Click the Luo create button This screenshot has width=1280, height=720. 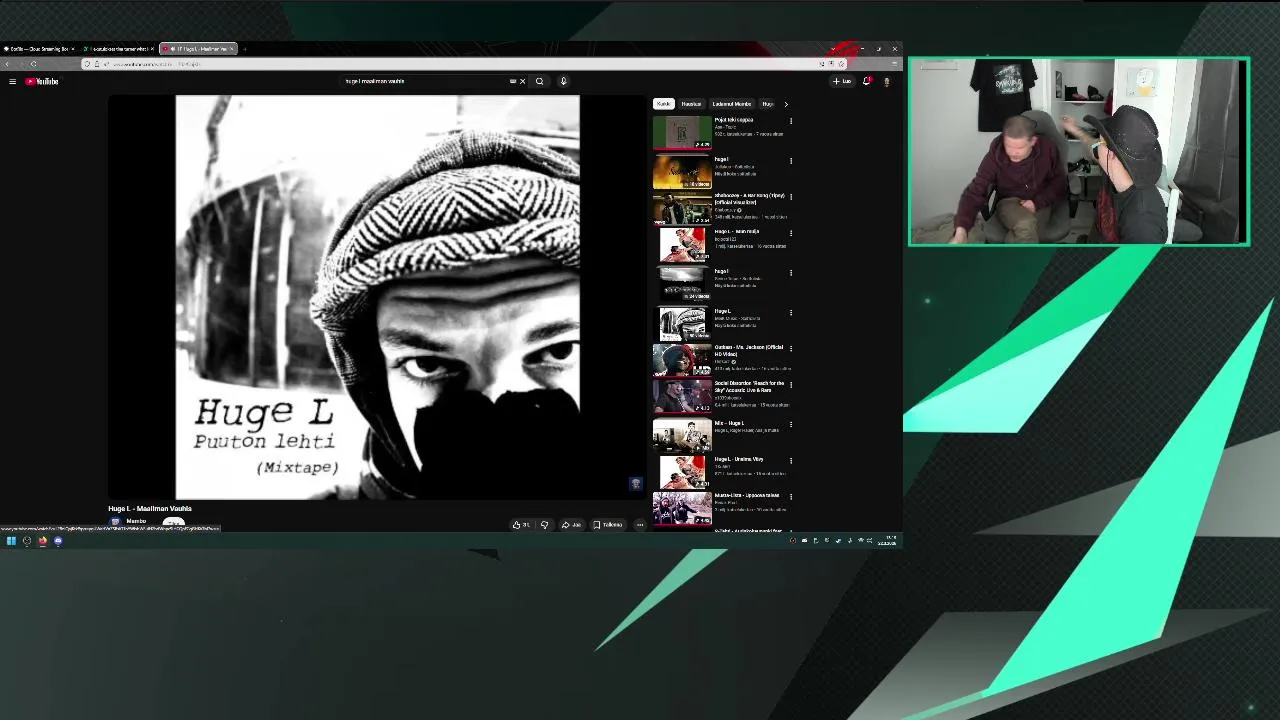(x=842, y=81)
